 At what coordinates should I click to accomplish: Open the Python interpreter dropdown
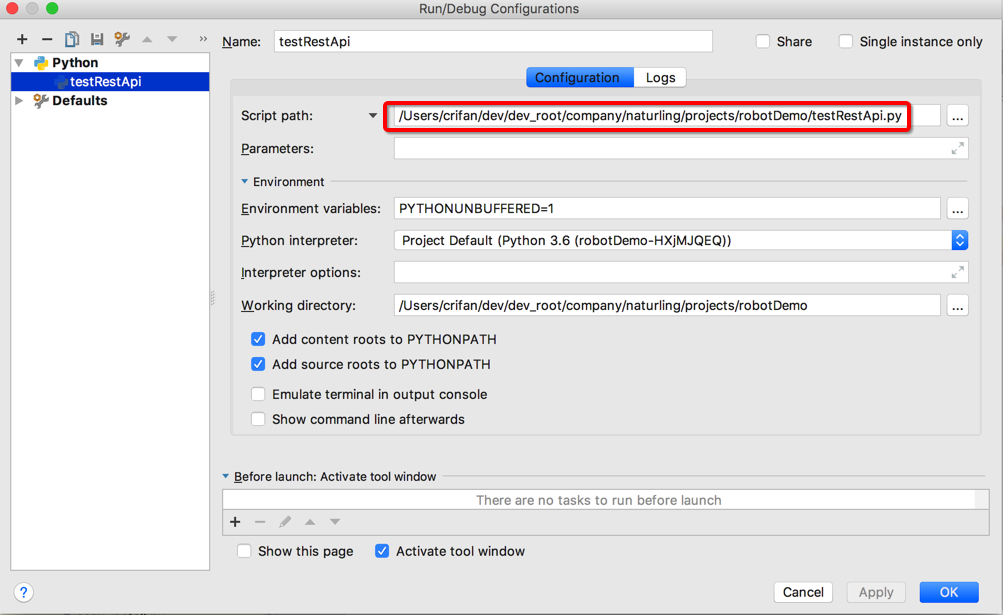click(x=960, y=241)
